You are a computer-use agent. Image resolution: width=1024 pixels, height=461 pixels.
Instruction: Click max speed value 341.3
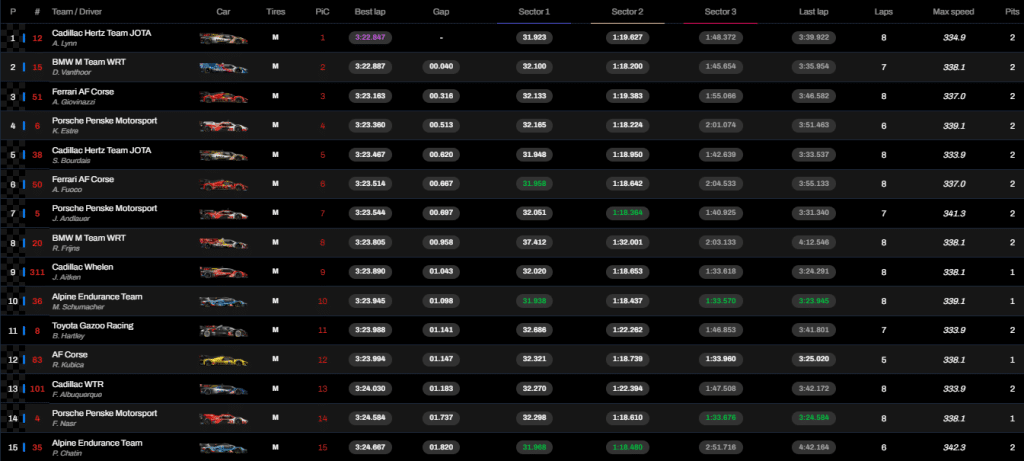954,214
